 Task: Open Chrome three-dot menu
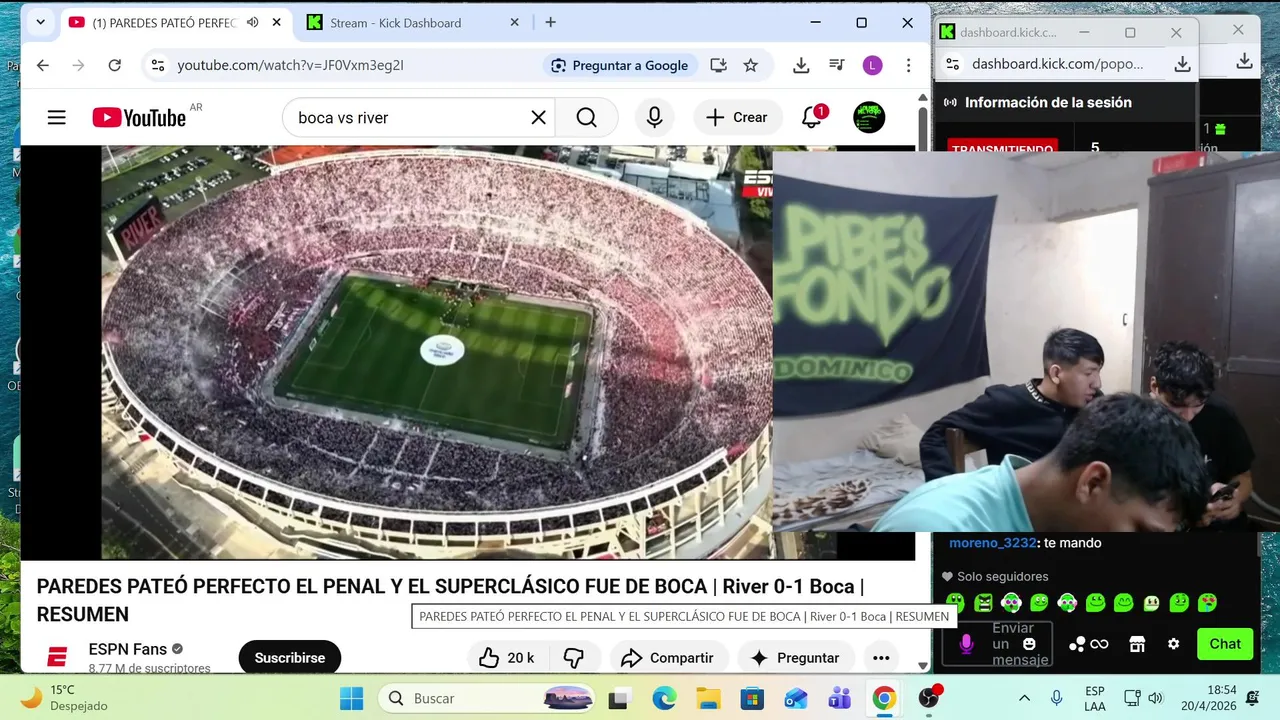tap(908, 65)
